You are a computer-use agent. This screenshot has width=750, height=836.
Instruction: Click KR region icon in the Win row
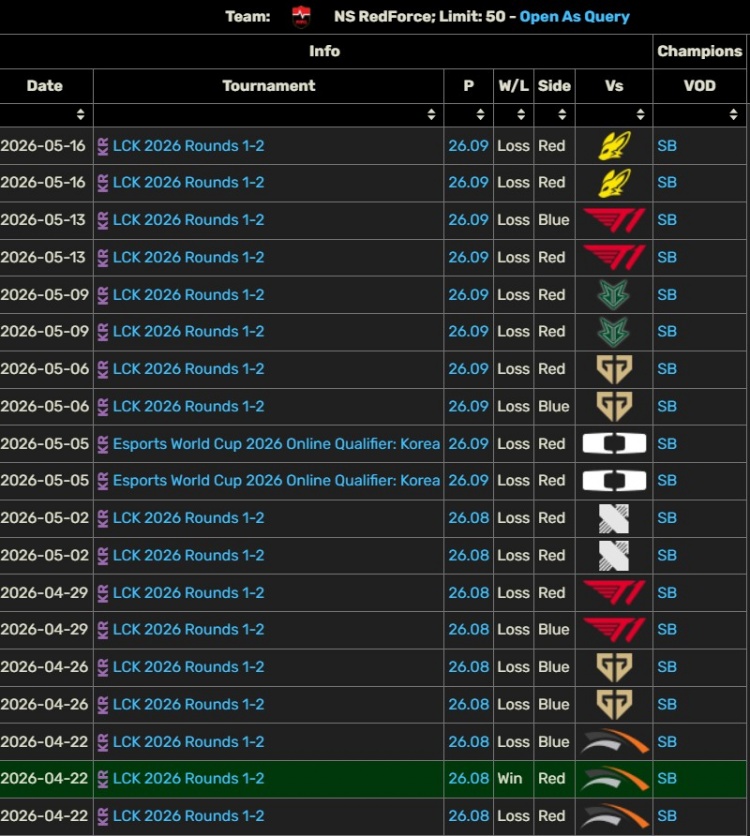(103, 779)
